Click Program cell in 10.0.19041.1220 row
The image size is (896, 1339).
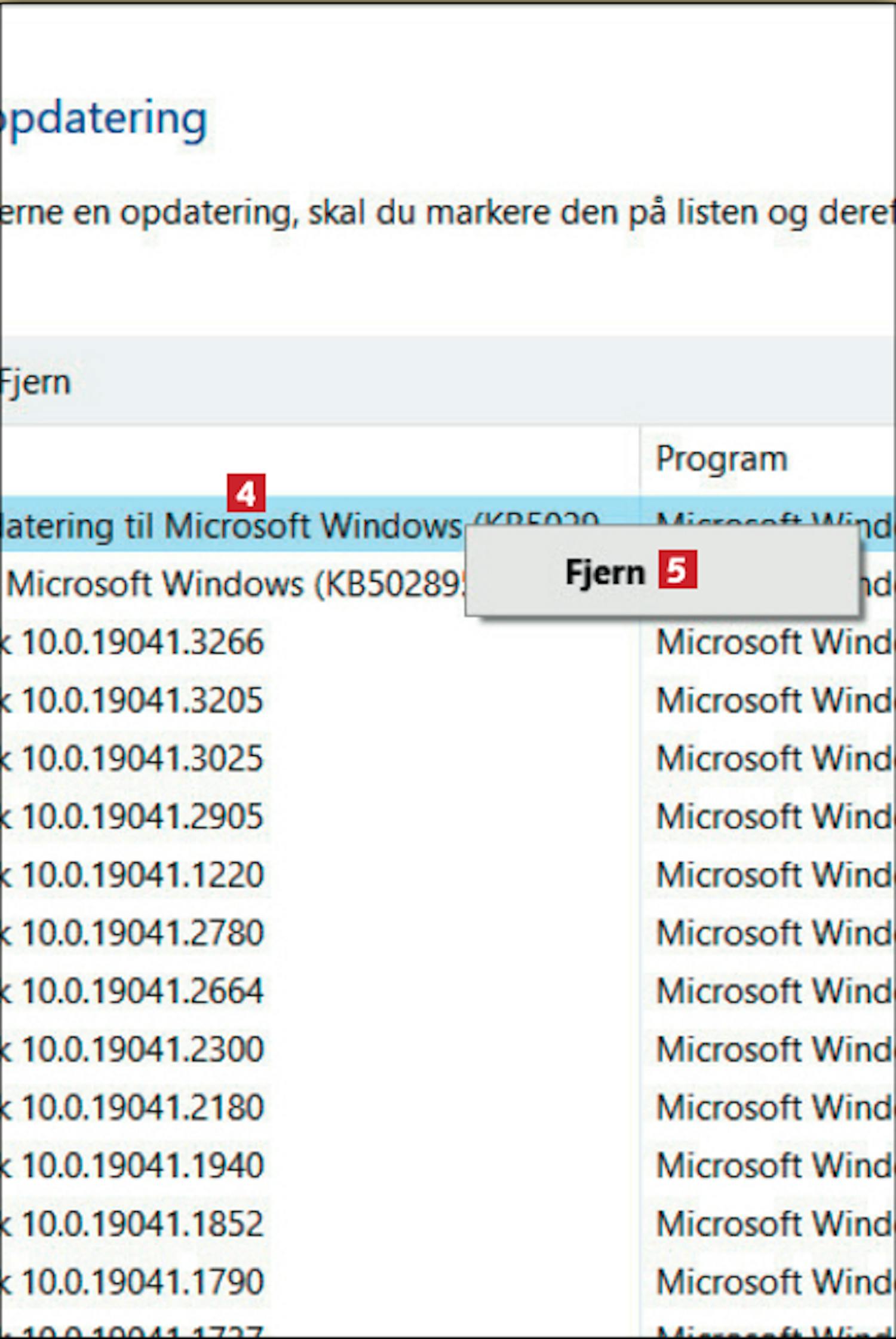[x=775, y=875]
